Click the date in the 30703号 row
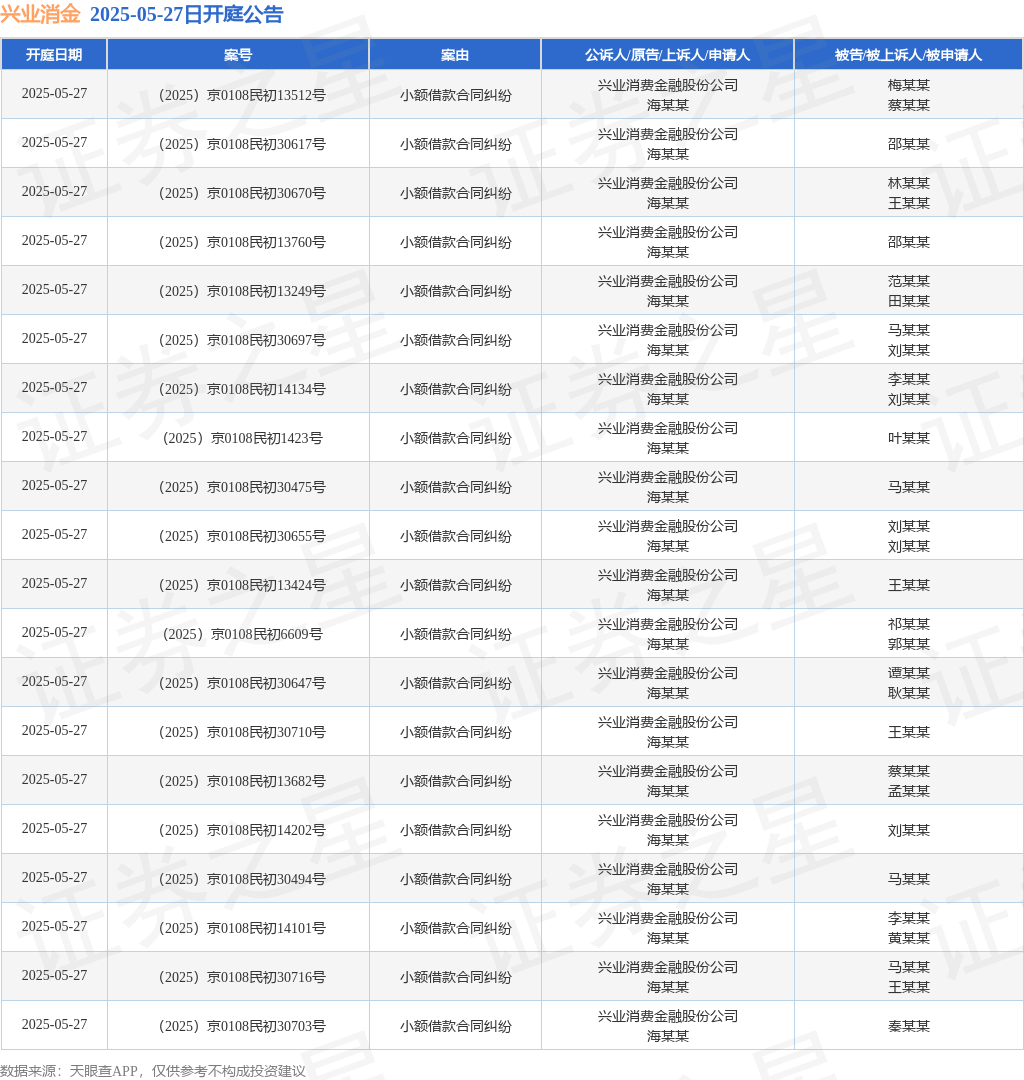The image size is (1024, 1080). [x=54, y=1024]
